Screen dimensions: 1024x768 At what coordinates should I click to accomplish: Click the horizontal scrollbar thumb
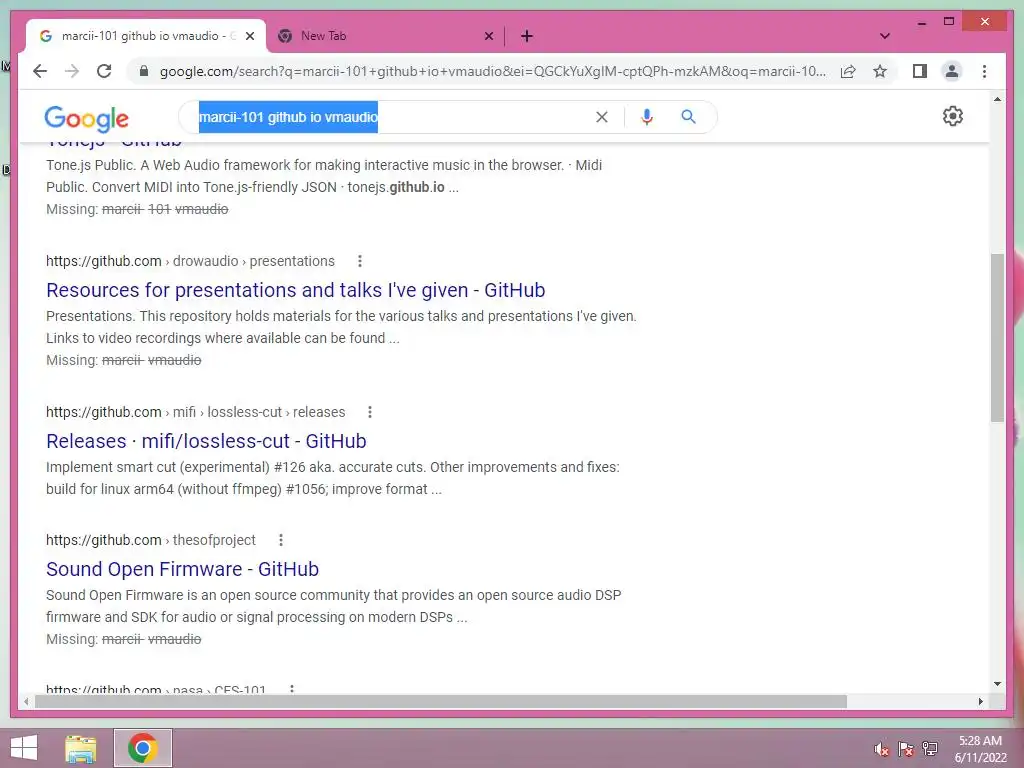(x=441, y=701)
